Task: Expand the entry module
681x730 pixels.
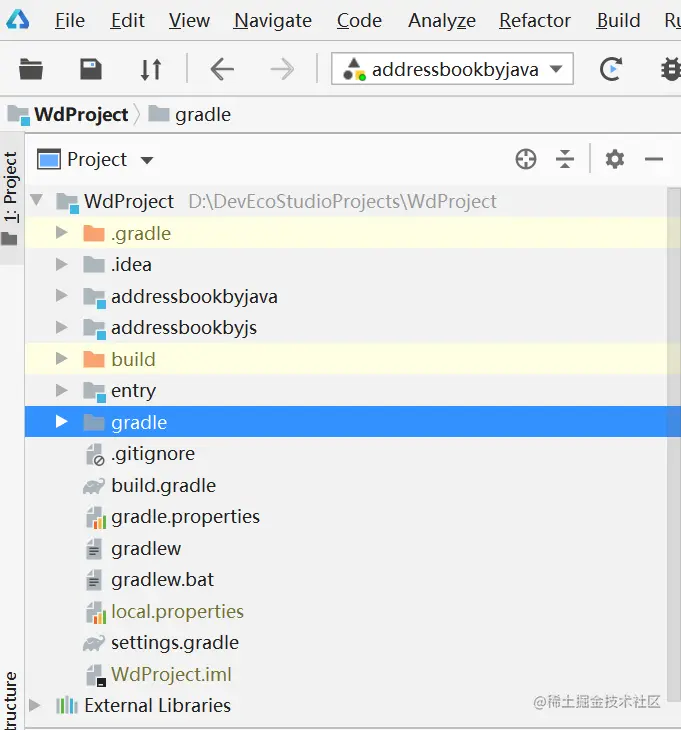Action: coord(61,390)
